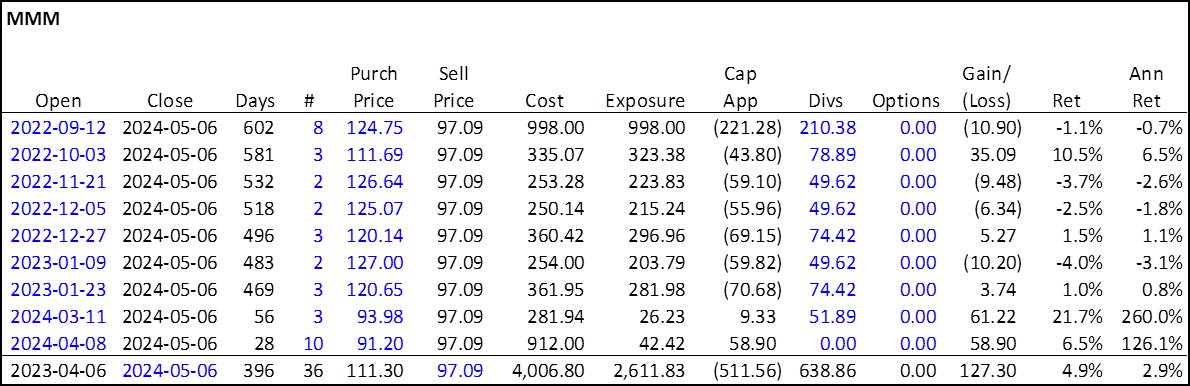Click the Open date 2022-10-03 cell
Screen dimensions: 1190x386
pos(59,155)
